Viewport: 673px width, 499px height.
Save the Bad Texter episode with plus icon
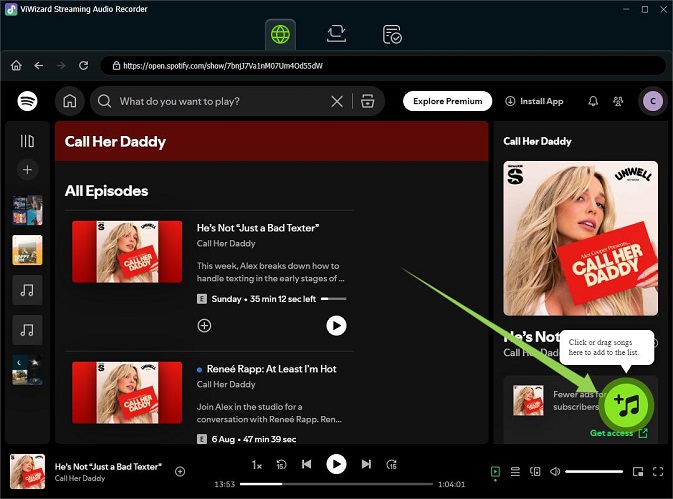(x=204, y=326)
